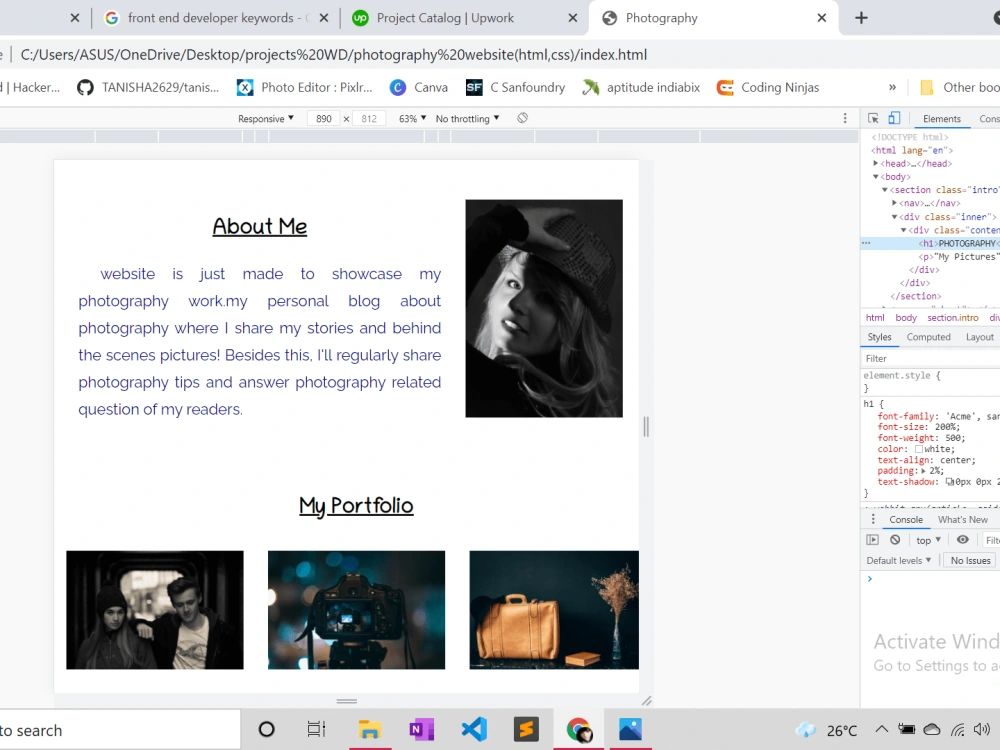This screenshot has height=750, width=1000.
Task: Expand the head element node
Action: coord(876,163)
